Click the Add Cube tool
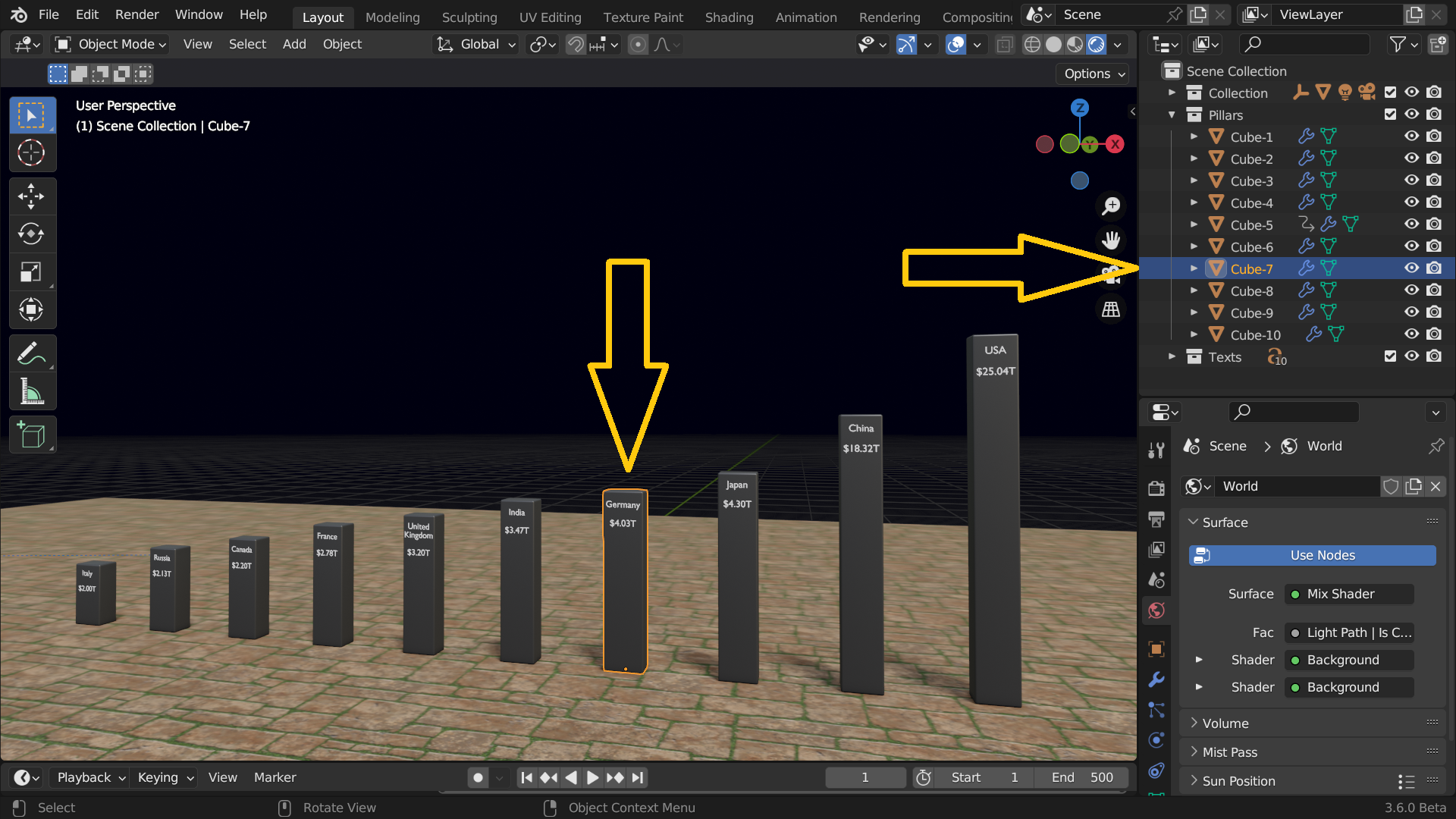 (31, 435)
